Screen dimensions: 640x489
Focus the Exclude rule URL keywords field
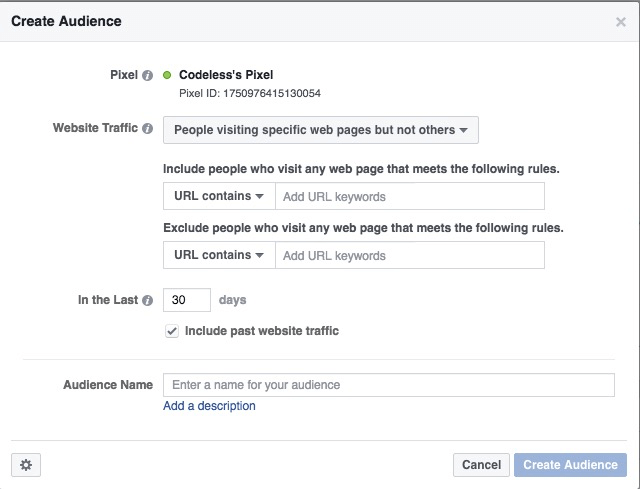[410, 256]
